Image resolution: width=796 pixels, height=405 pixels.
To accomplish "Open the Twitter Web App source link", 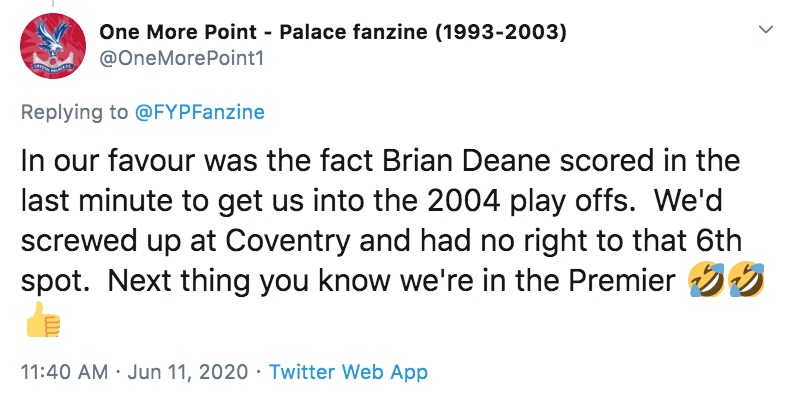I will 348,372.
